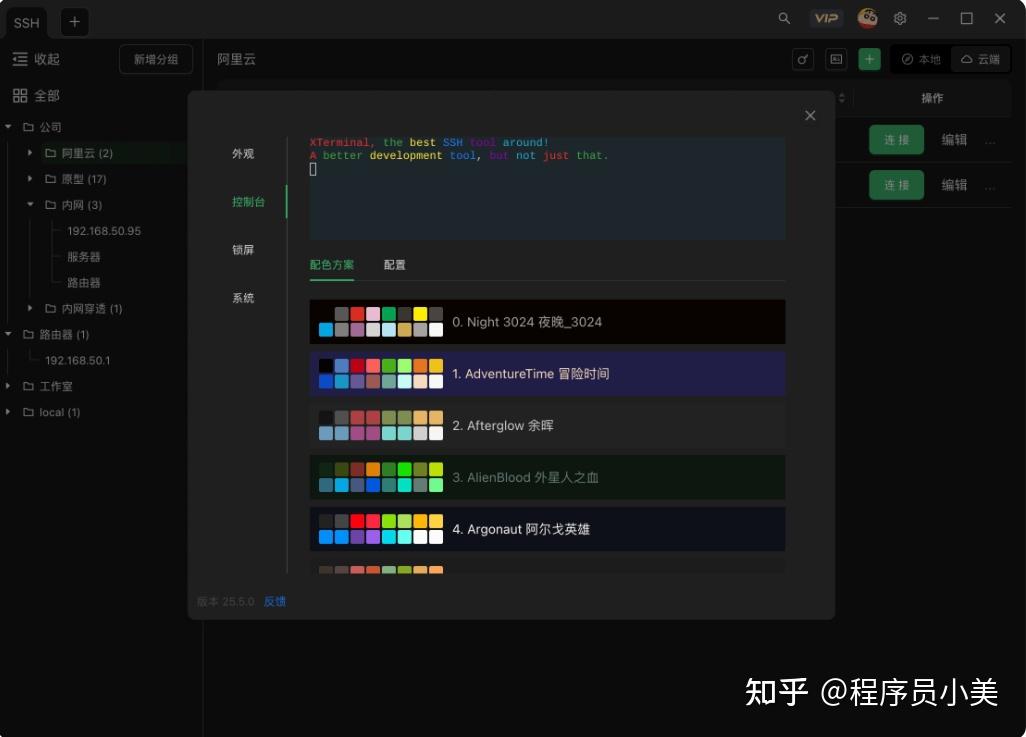The height and width of the screenshot is (737, 1026).
Task: Expand the 工作室 group arrow
Action: click(9, 386)
